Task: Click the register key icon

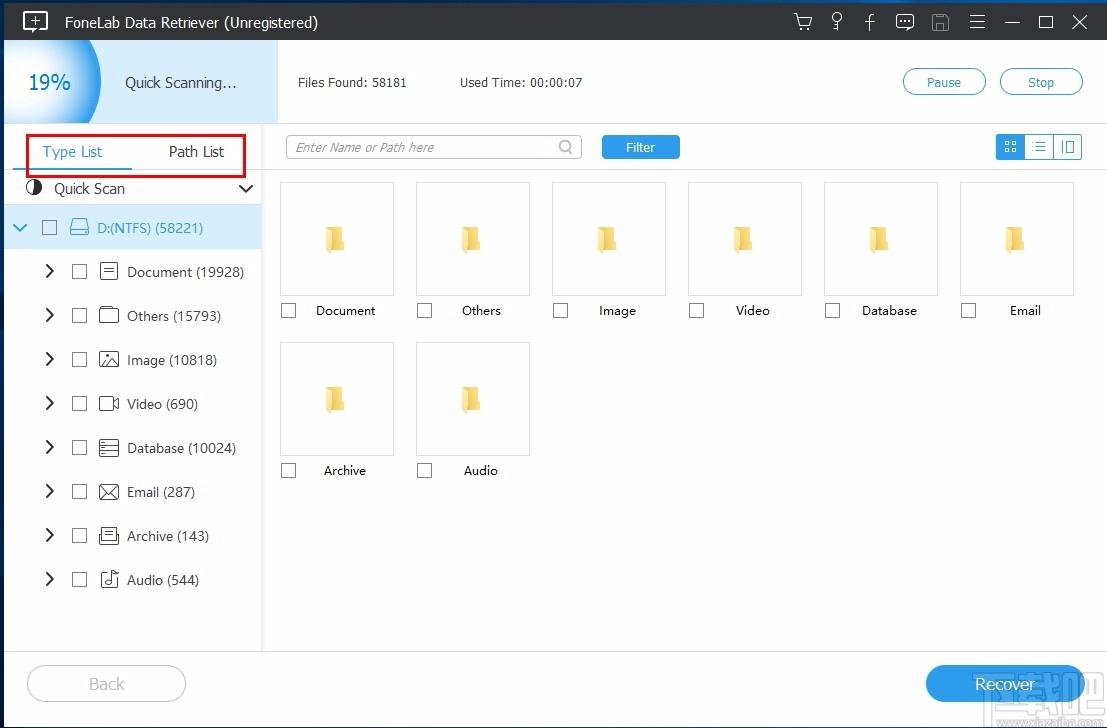Action: tap(837, 22)
